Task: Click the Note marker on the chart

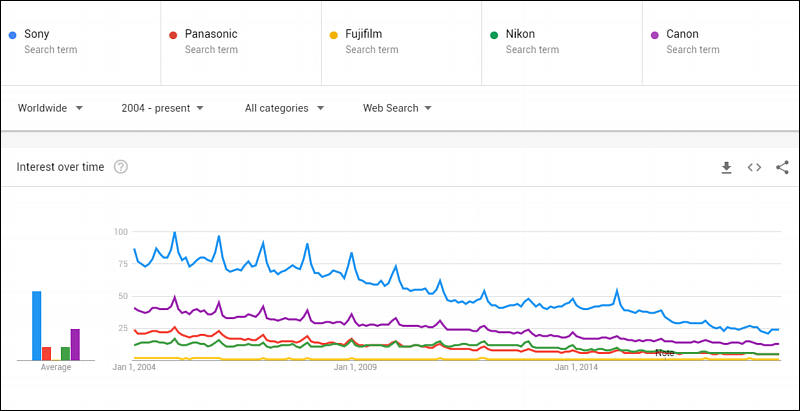Action: click(x=665, y=353)
